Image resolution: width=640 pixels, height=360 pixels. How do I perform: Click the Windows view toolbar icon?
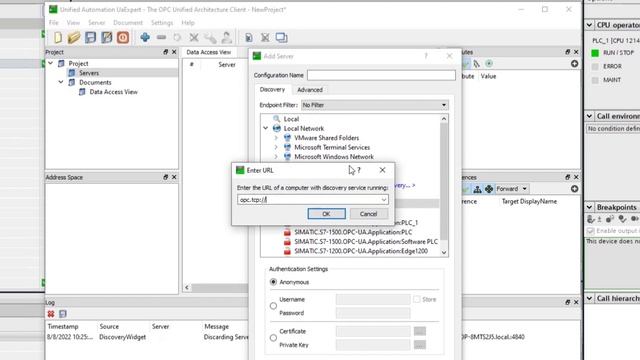282,38
